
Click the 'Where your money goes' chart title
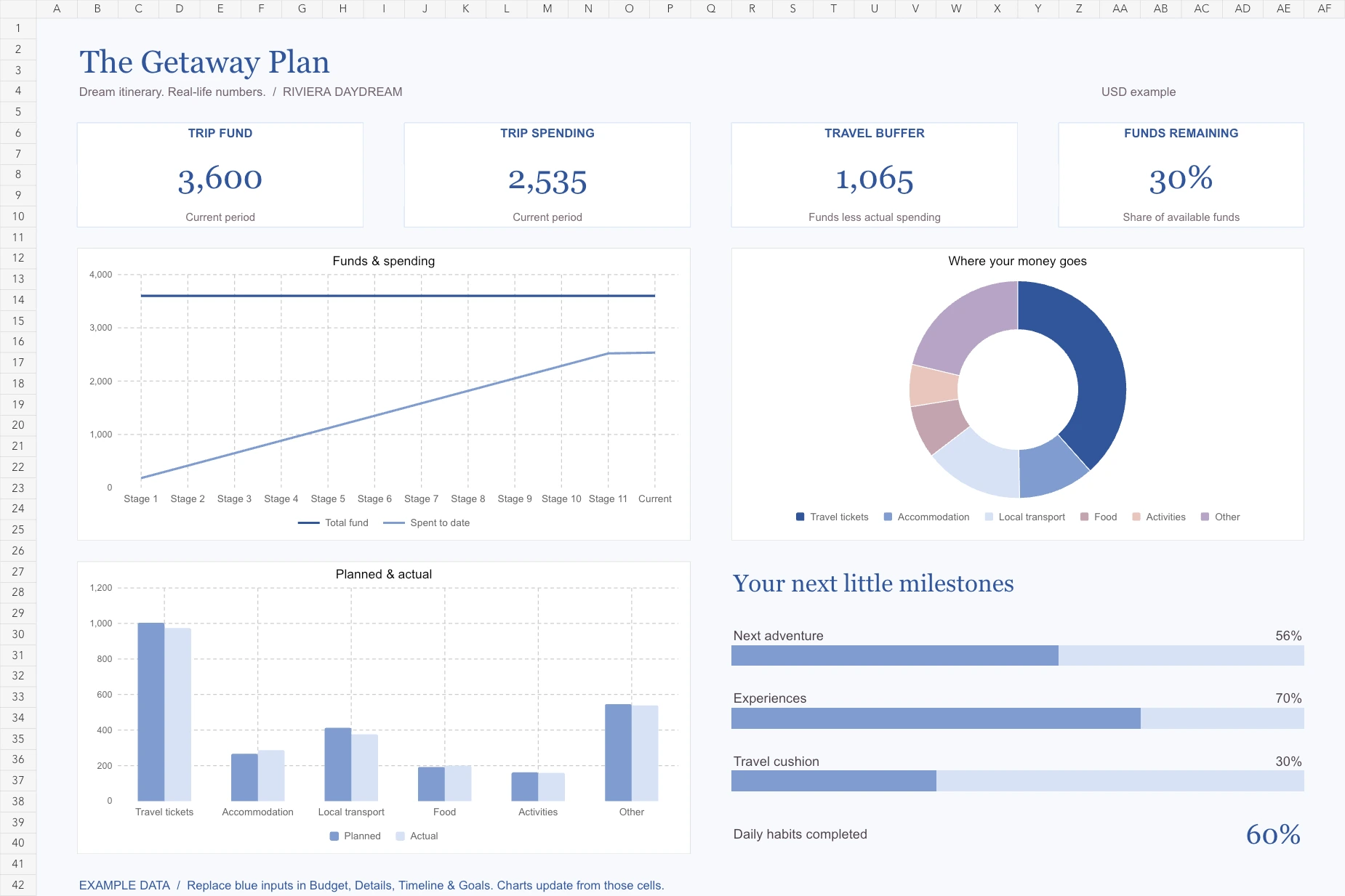[x=1017, y=261]
